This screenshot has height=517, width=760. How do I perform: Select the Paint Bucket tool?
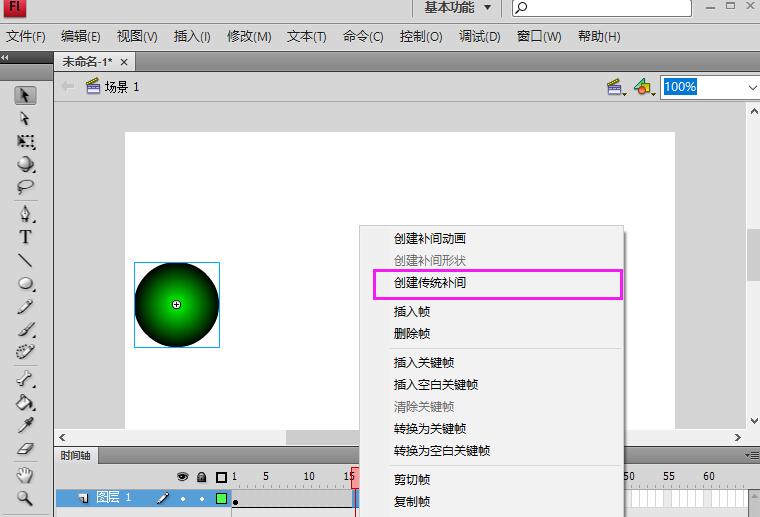click(x=25, y=402)
